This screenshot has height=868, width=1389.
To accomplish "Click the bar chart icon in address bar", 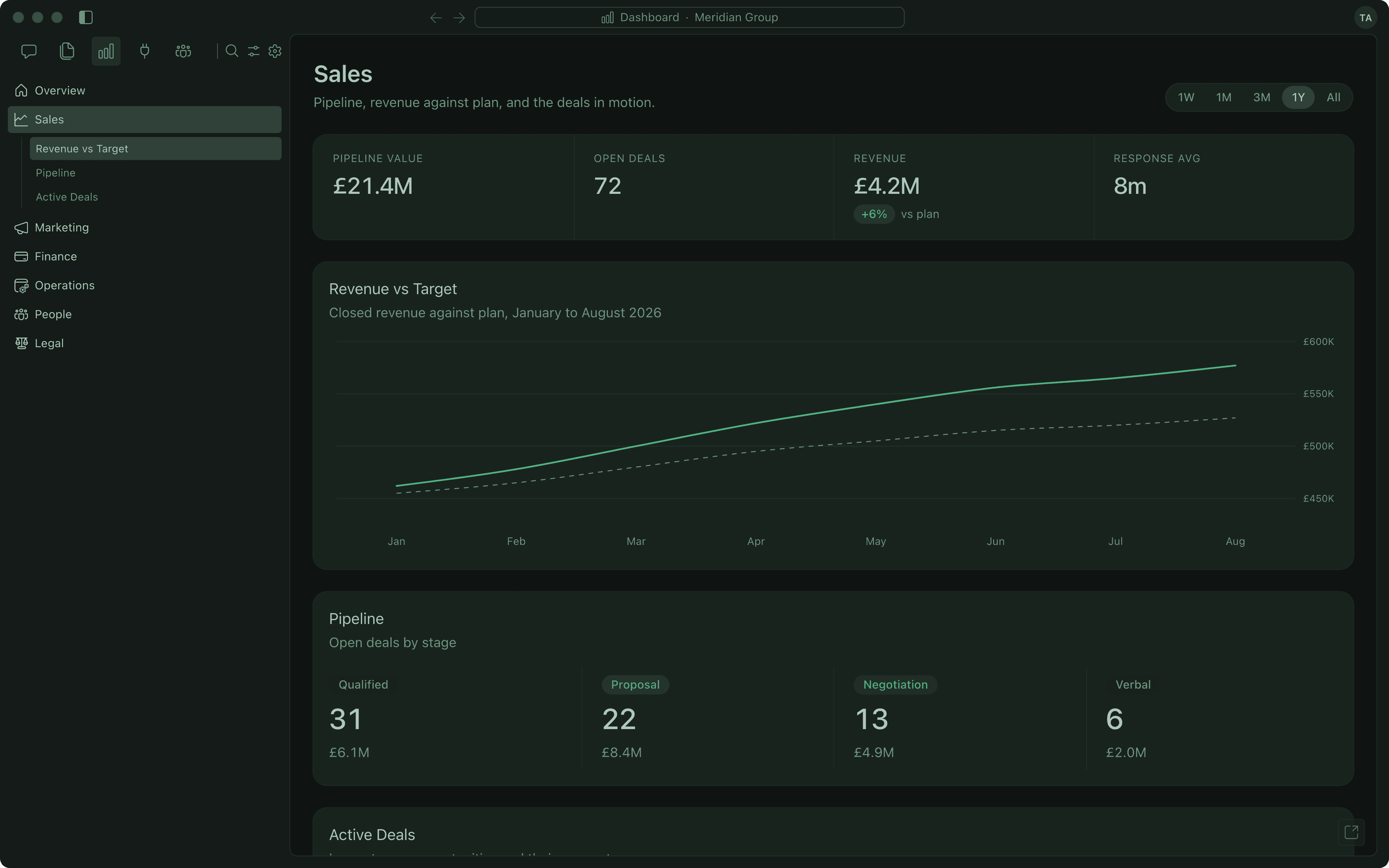I will coord(607,18).
